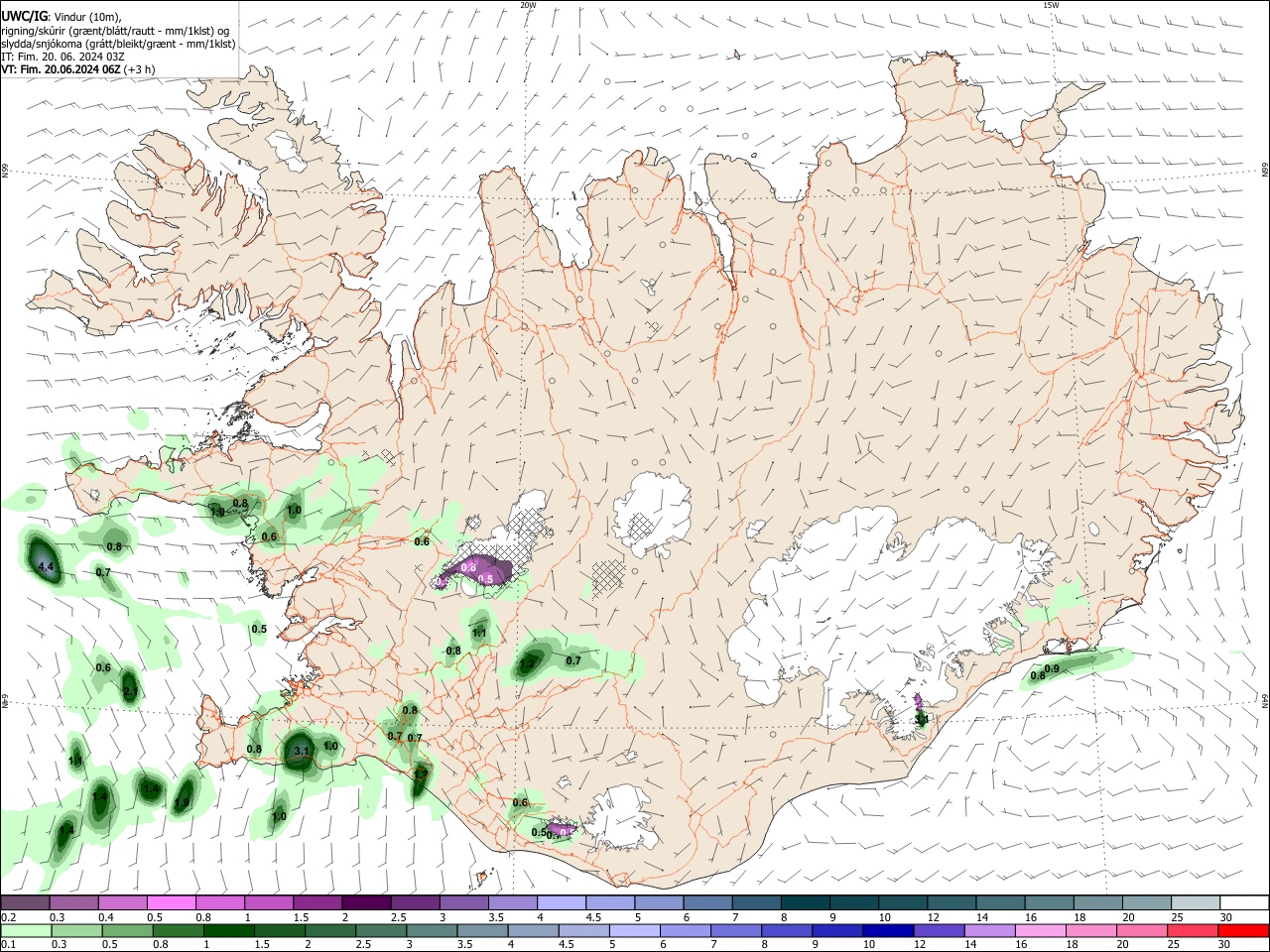Select the 1.1 value on land near Þingvellir
The image size is (1270, 952).
(x=480, y=633)
